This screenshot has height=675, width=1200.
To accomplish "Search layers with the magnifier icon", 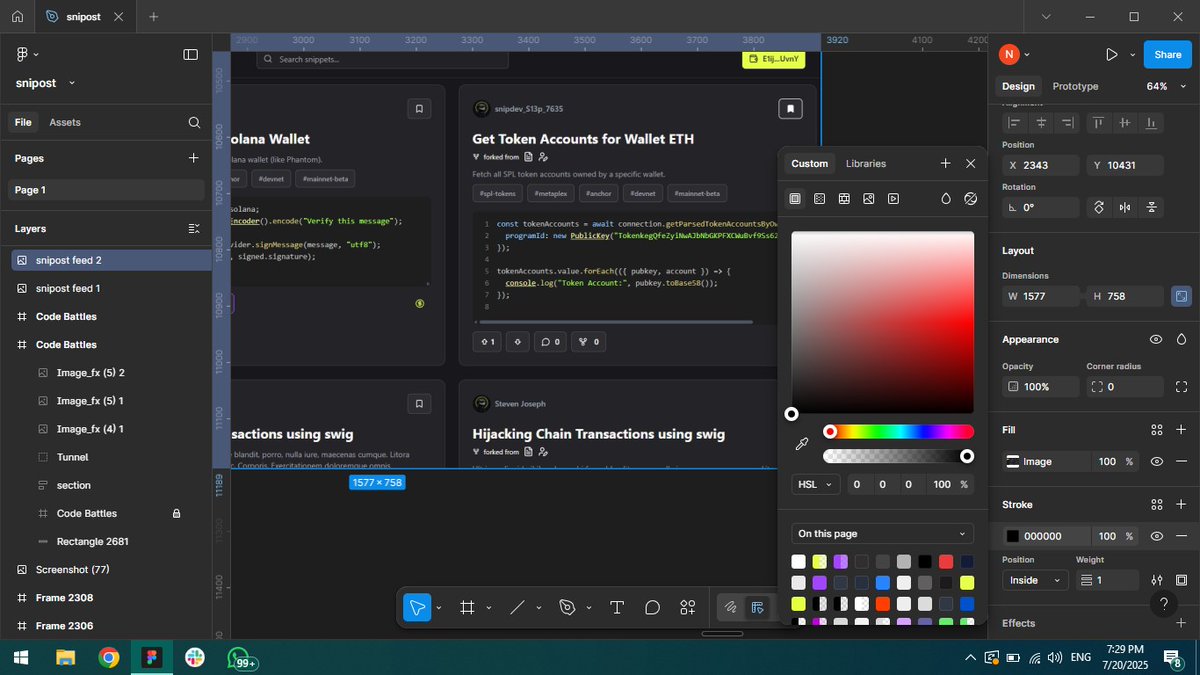I will pos(194,122).
